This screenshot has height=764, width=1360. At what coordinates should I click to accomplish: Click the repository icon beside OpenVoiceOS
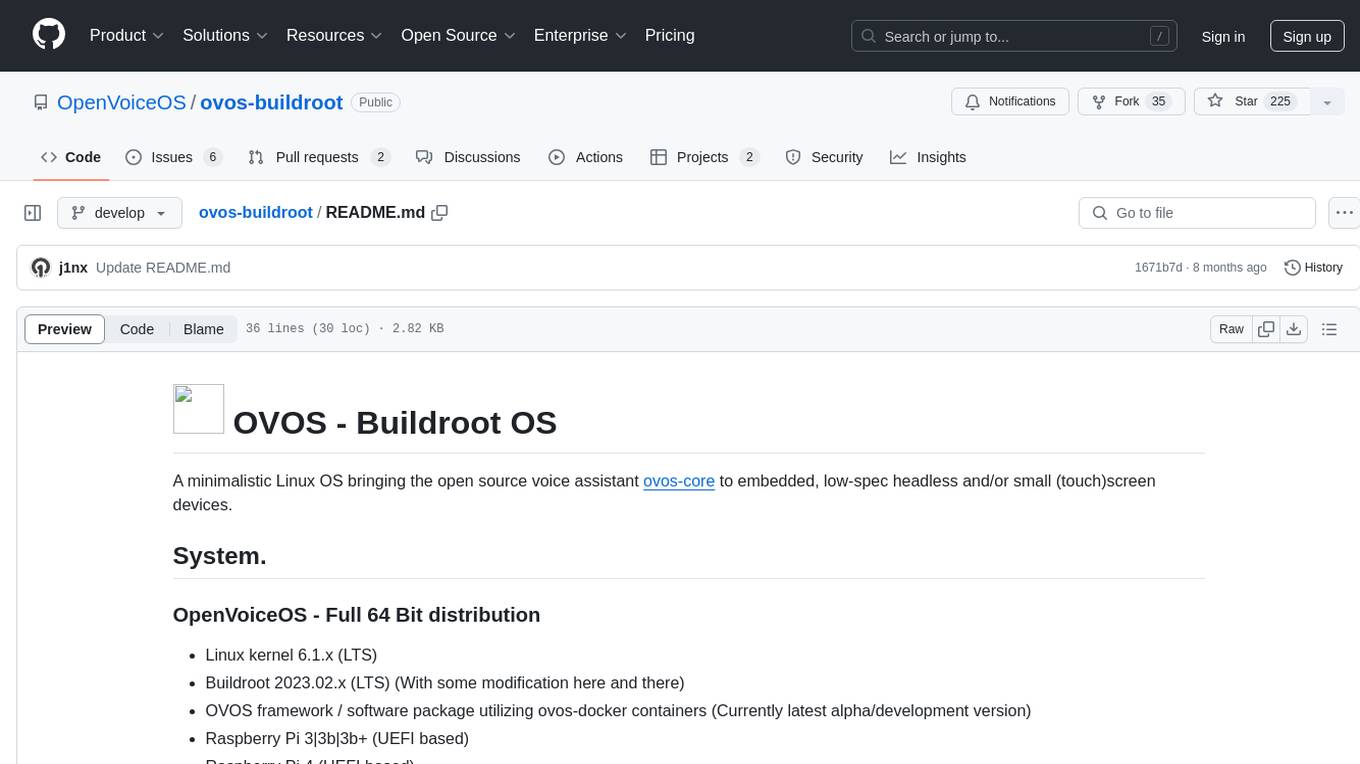tap(41, 102)
